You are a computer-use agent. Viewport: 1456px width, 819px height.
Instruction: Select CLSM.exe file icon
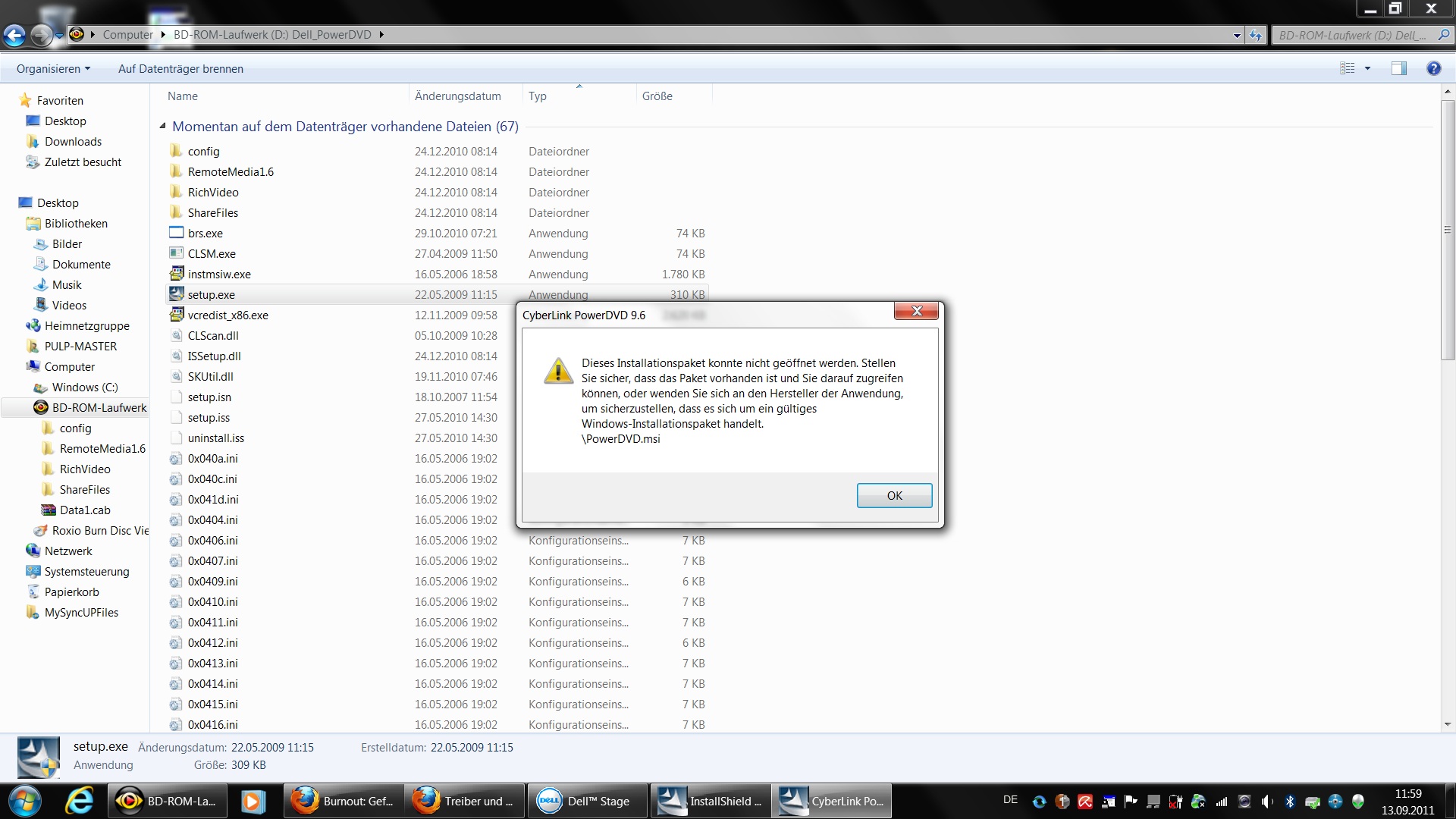(176, 253)
